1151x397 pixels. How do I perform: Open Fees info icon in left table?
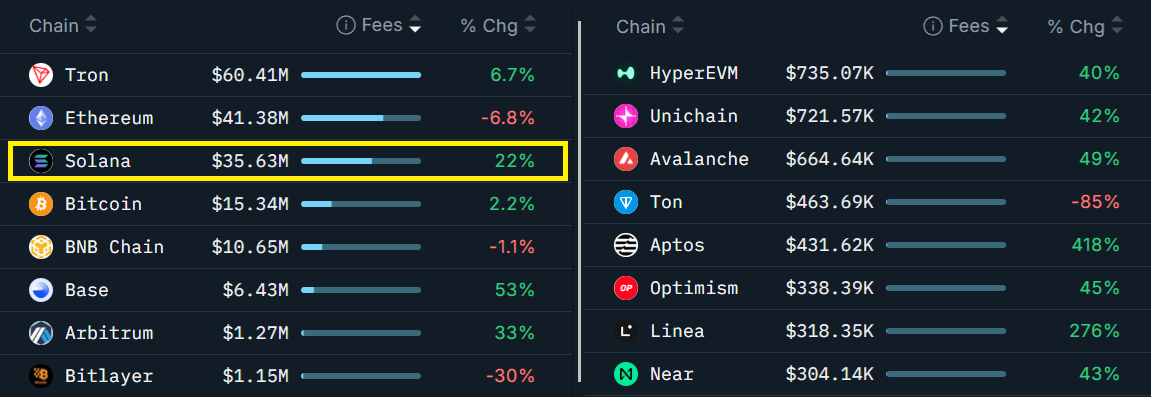(346, 26)
